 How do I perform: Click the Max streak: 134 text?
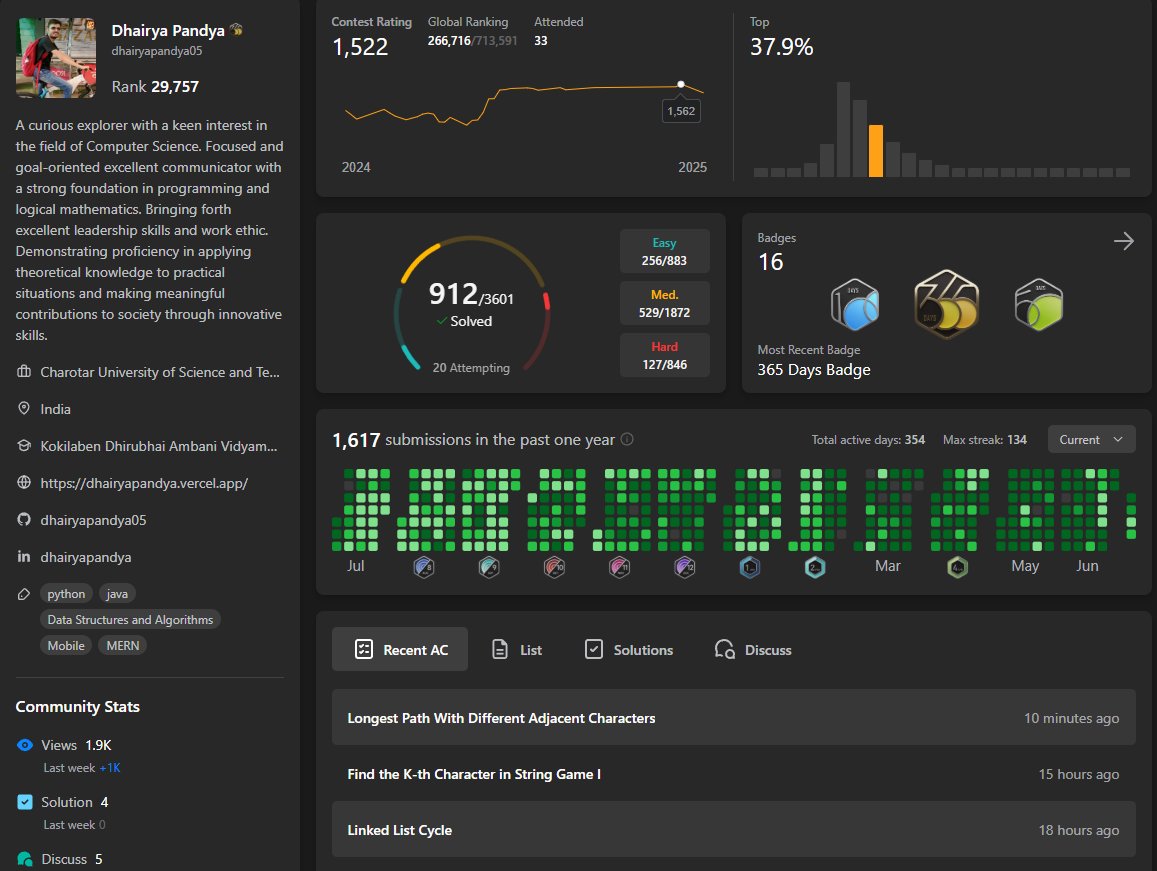pos(984,439)
